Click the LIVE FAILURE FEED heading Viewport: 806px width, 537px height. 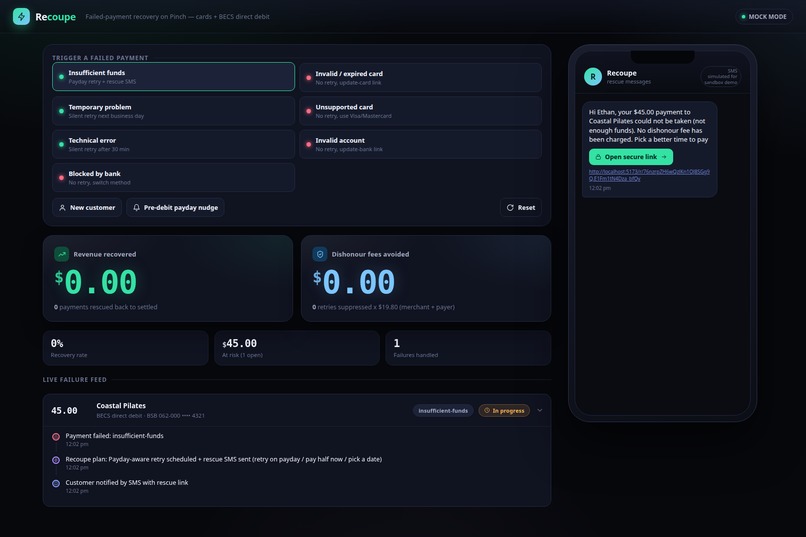point(75,380)
